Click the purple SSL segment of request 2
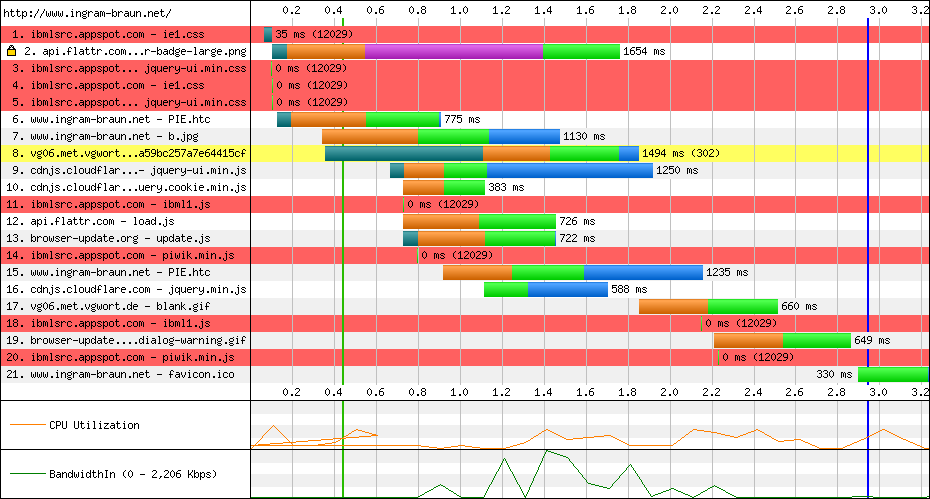The width and height of the screenshot is (930, 499). (x=454, y=51)
